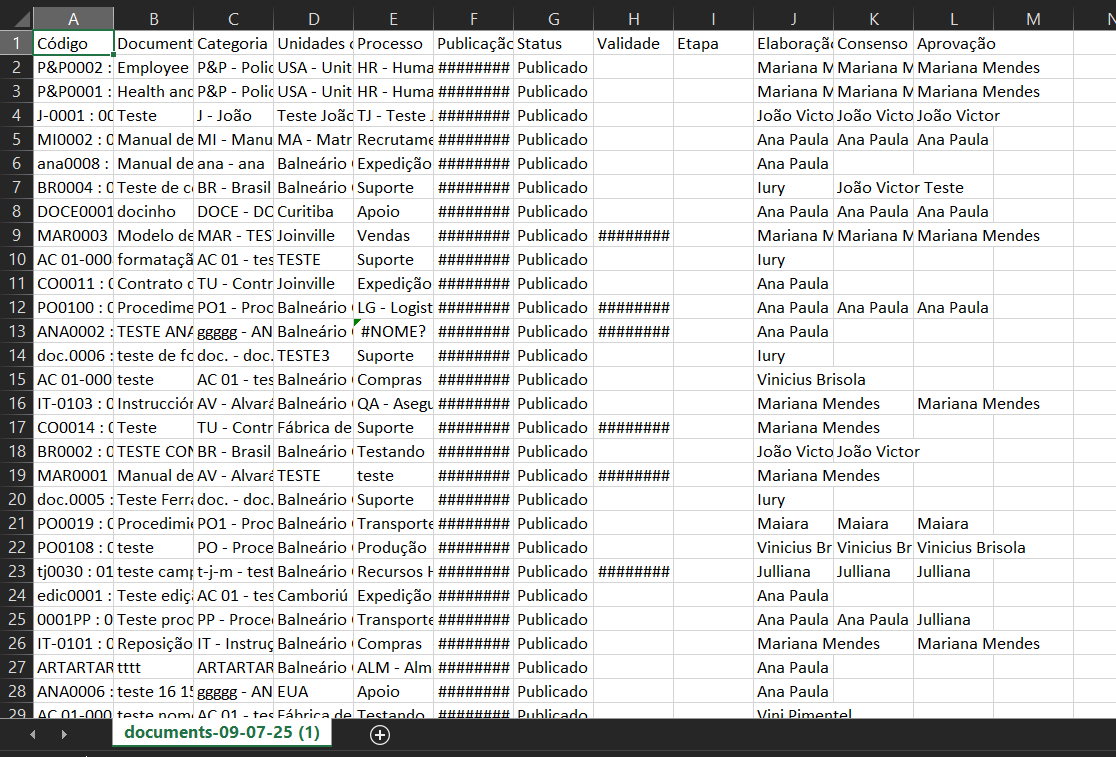The image size is (1116, 757).
Task: Select the 'Fábrica de' cell in row 17
Action: (313, 428)
